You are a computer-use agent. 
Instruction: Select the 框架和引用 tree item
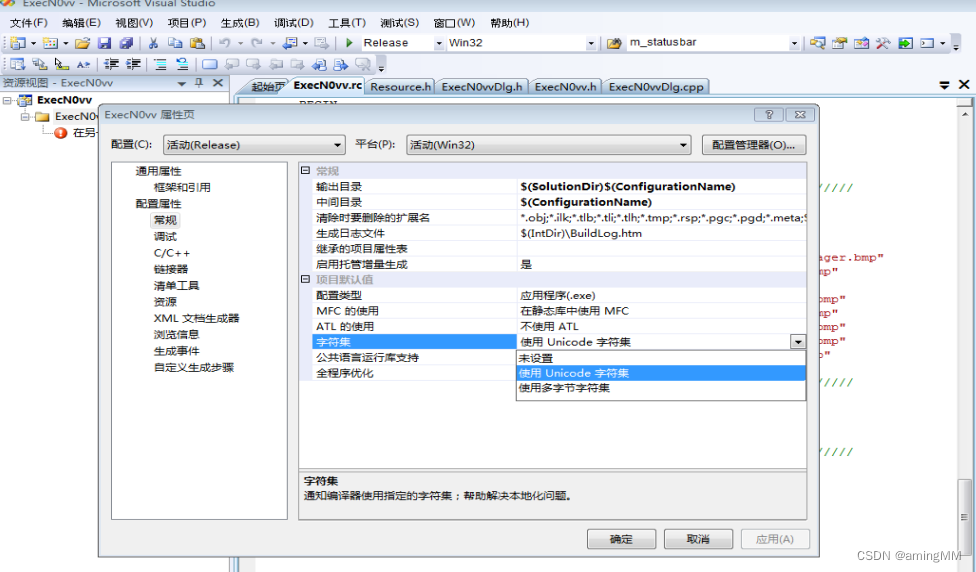(182, 187)
